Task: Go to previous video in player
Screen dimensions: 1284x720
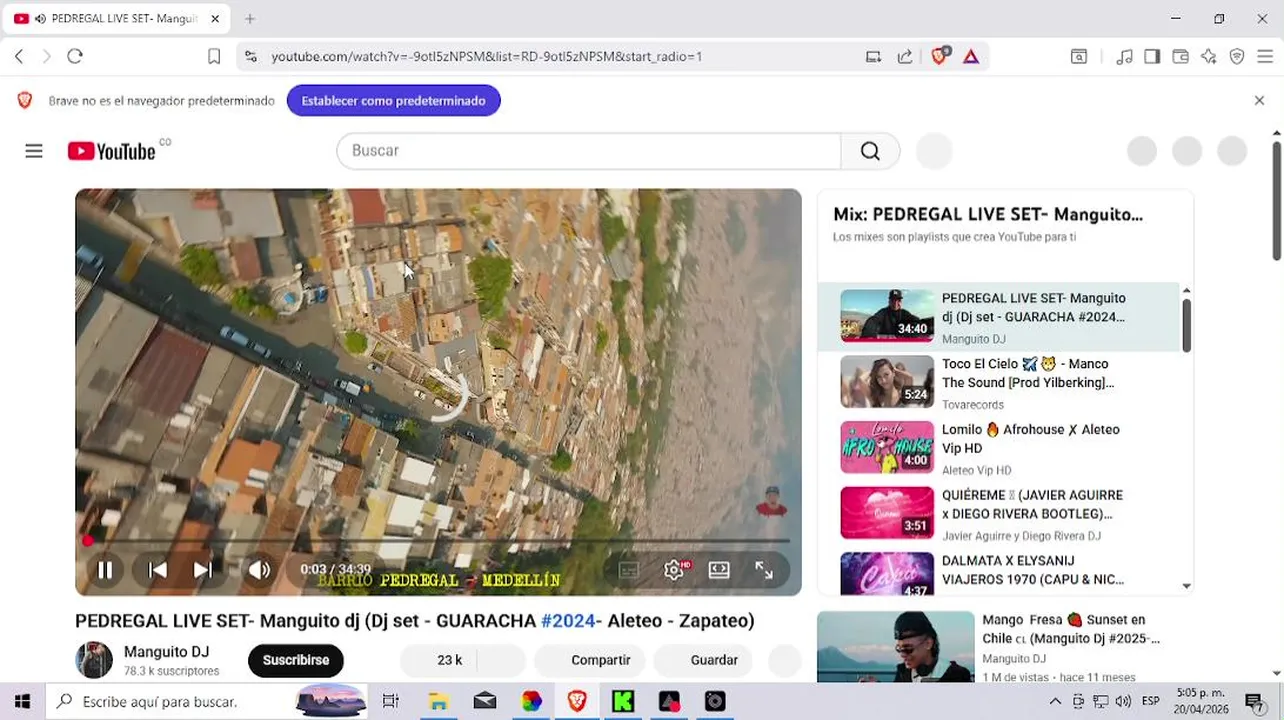Action: click(158, 570)
